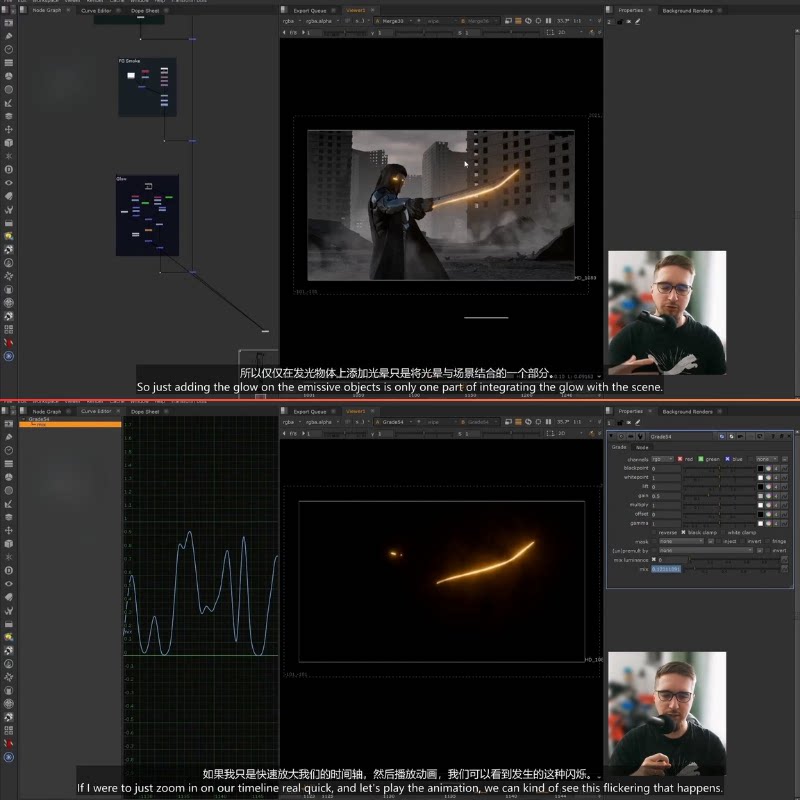
Task: Click animation curve button for whitepoint row
Action: coord(784,477)
